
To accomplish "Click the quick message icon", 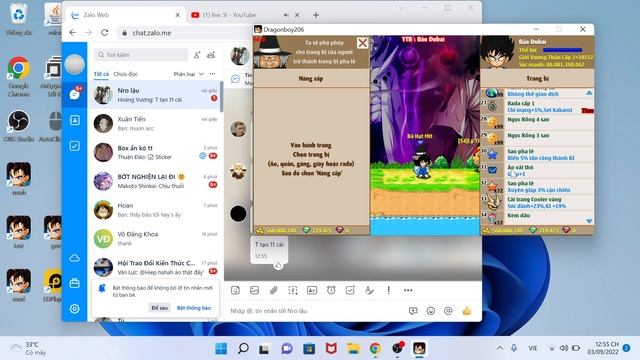I will (413, 311).
